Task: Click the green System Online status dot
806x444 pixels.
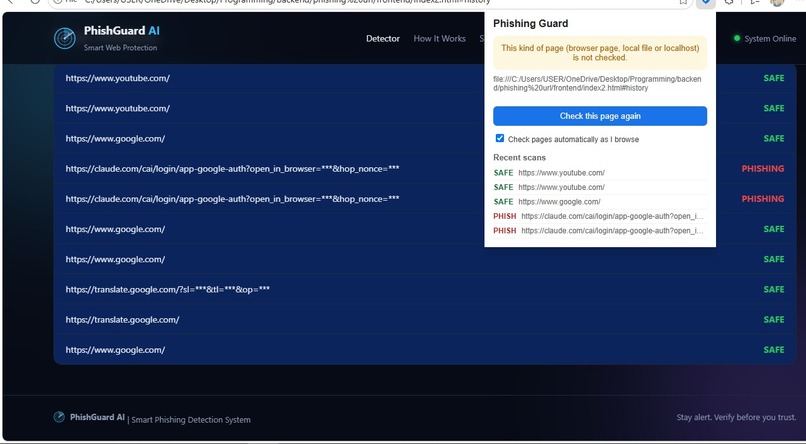Action: coord(737,38)
